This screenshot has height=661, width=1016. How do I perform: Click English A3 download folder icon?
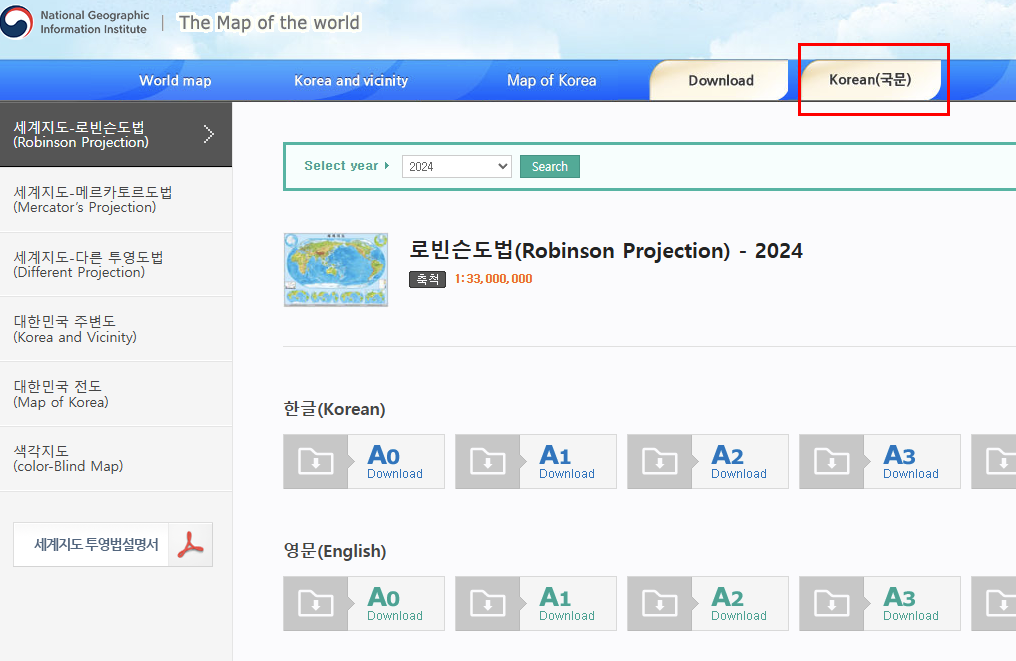[x=832, y=603]
